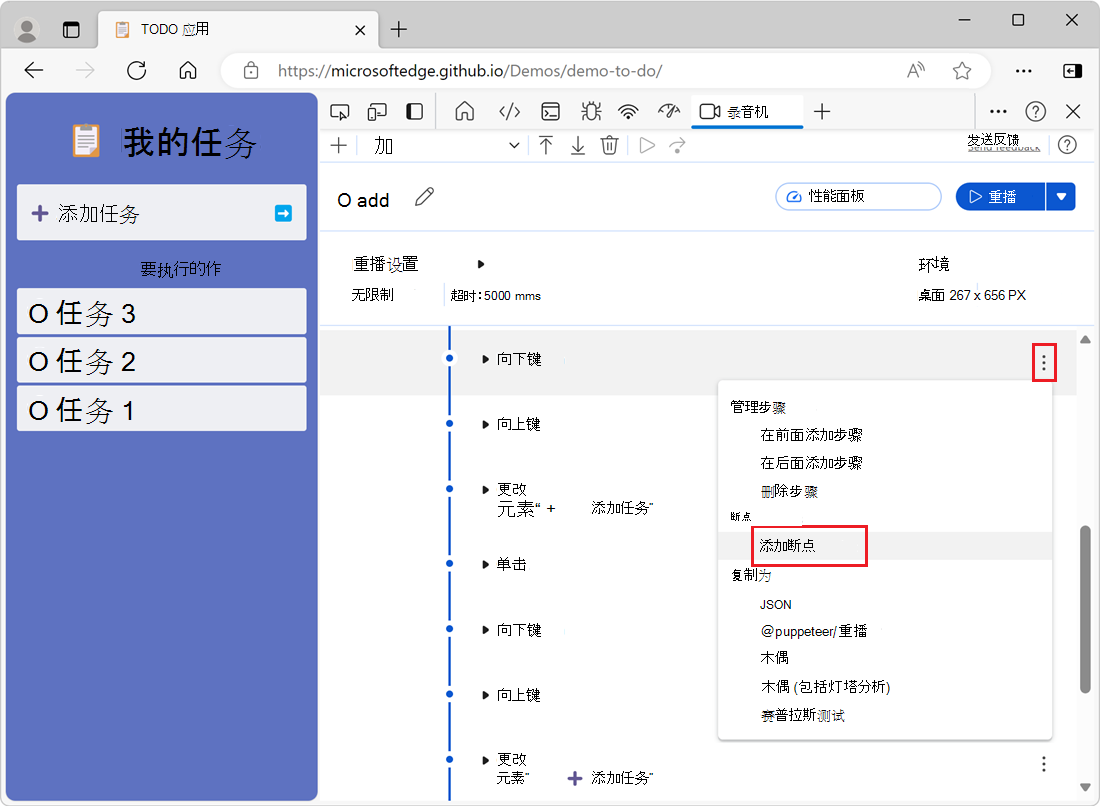This screenshot has height=806, width=1100.
Task: Choose 木偶 (包括灯塔分析) copy option
Action: point(825,687)
